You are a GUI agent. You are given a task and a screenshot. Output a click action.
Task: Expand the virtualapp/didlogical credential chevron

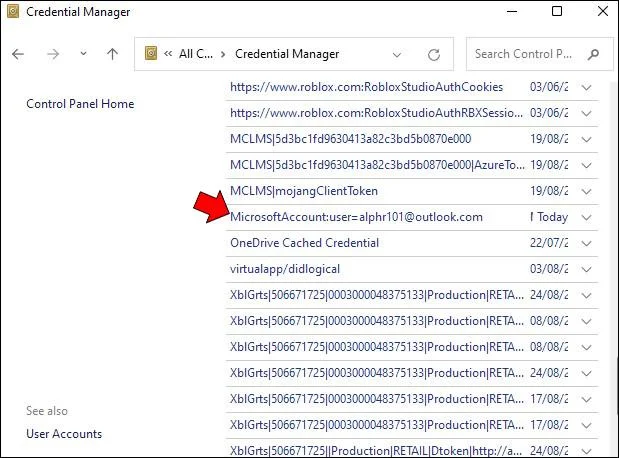pos(587,269)
